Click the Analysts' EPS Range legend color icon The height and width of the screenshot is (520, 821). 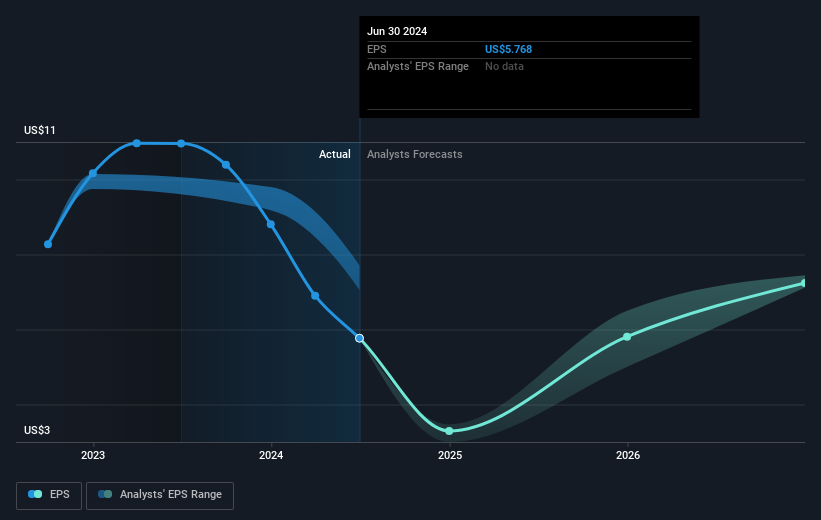[105, 494]
